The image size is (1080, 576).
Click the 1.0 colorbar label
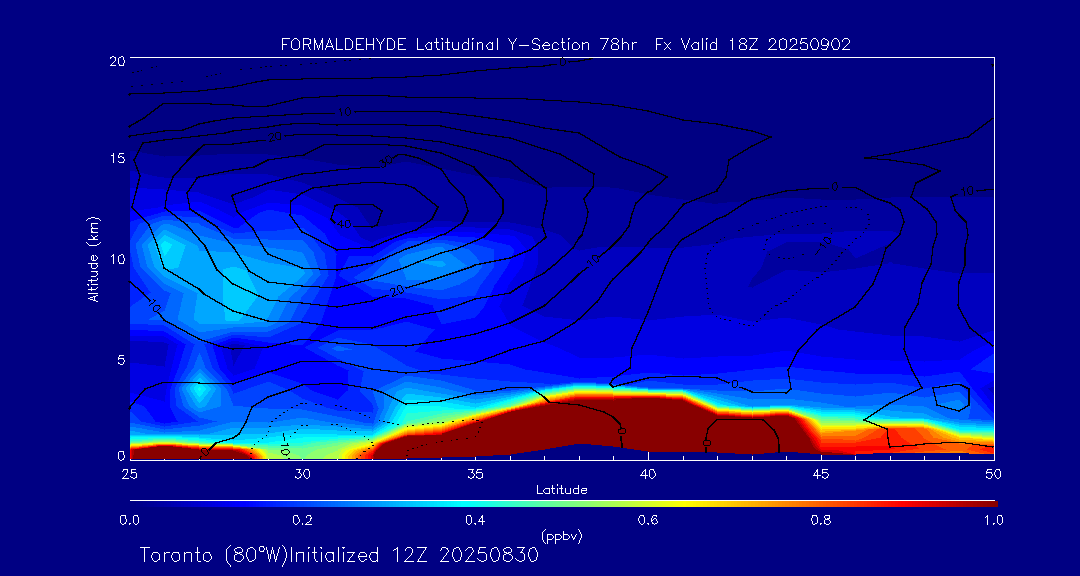(994, 520)
